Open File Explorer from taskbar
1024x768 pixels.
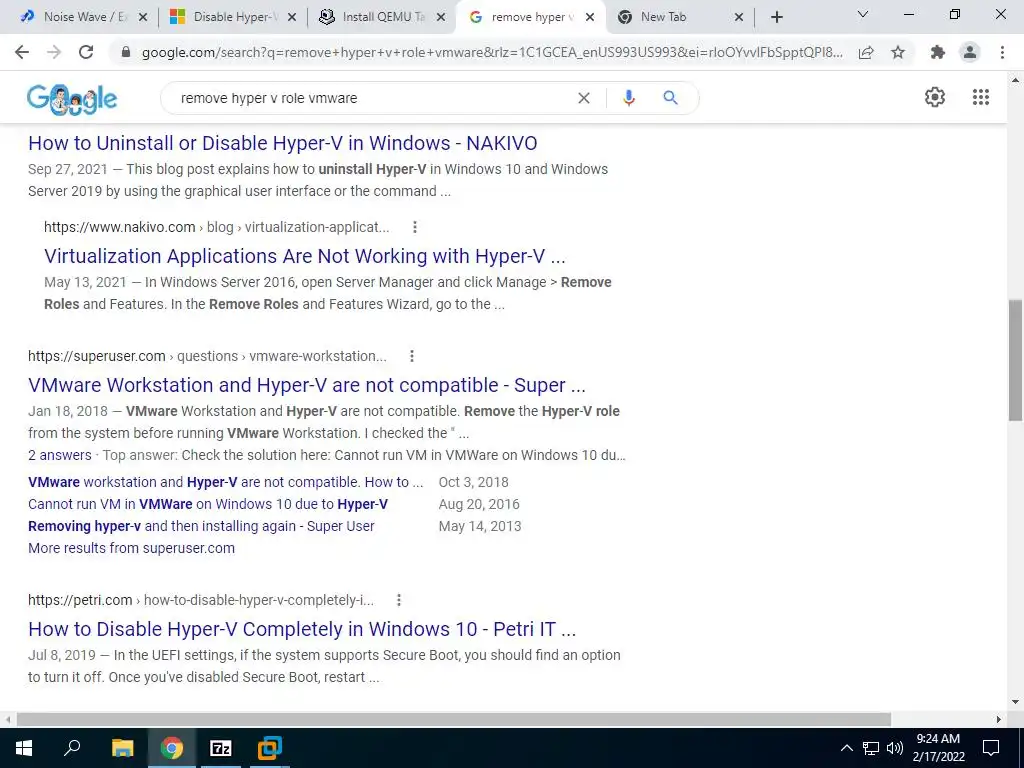click(x=122, y=748)
